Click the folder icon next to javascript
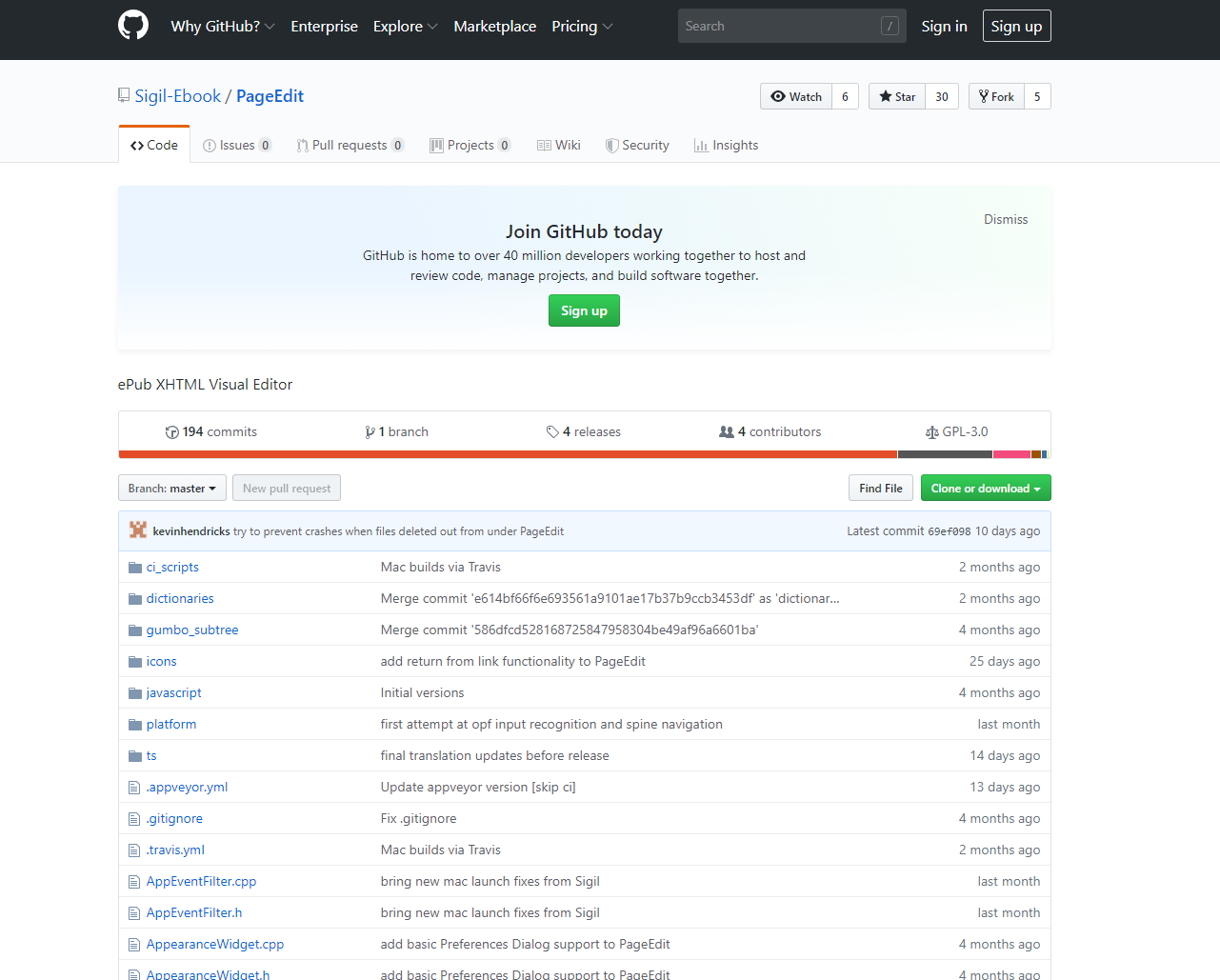This screenshot has height=980, width=1220. [134, 693]
